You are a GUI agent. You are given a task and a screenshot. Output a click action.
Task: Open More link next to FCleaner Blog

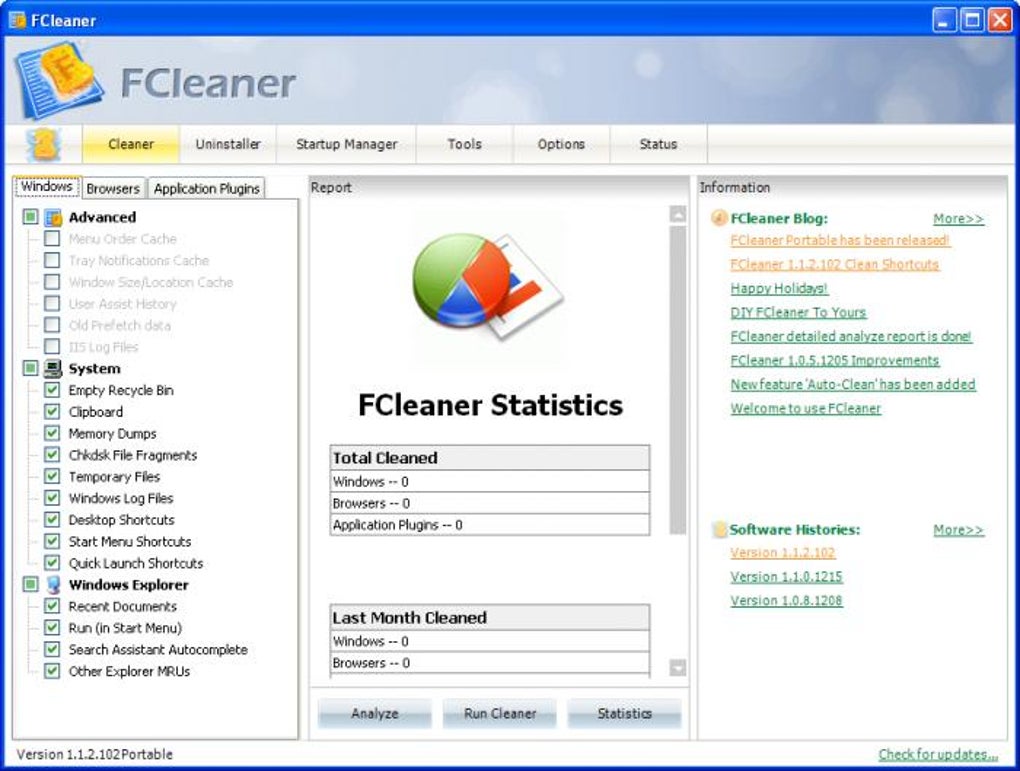958,219
